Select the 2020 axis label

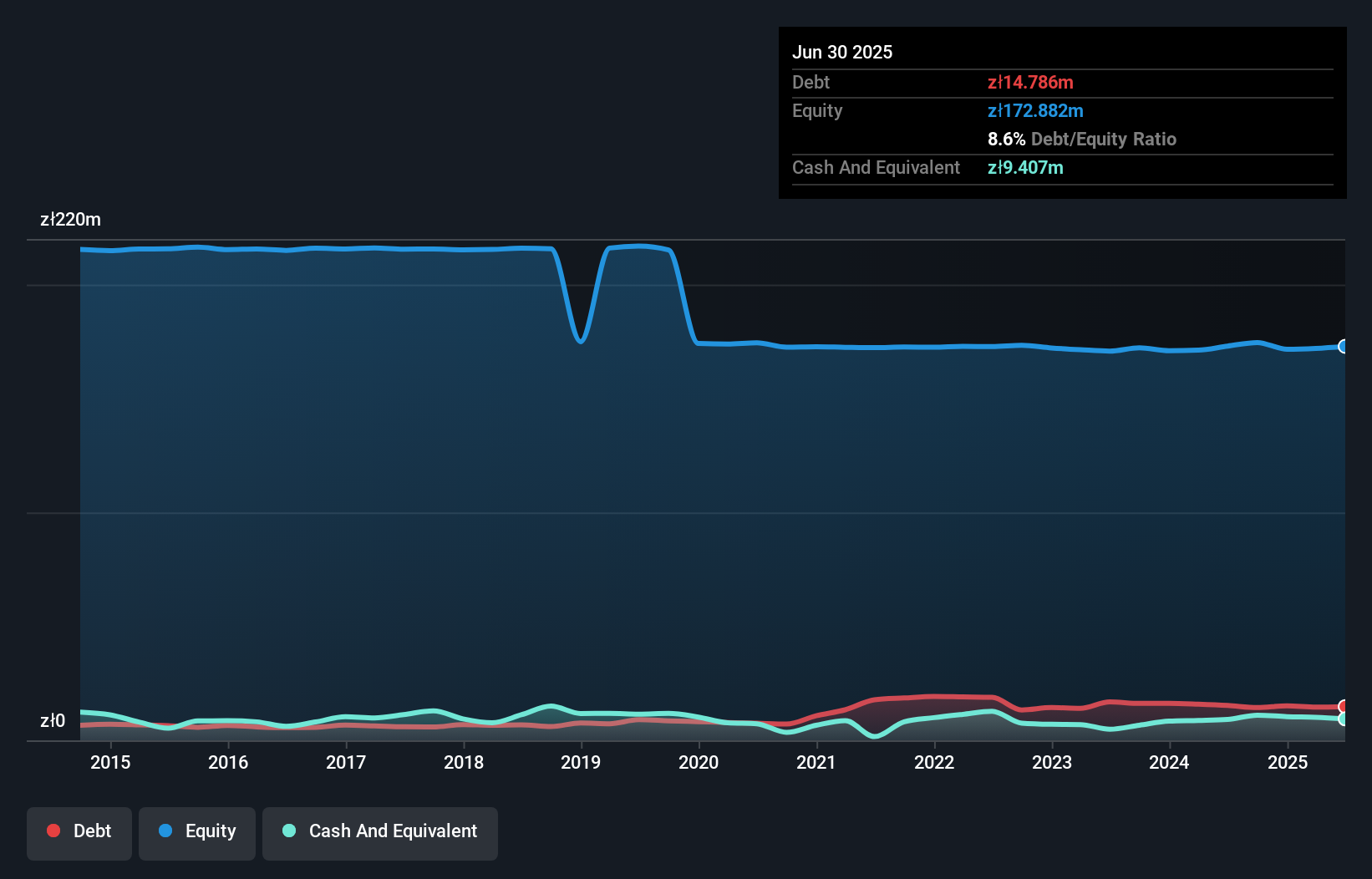pyautogui.click(x=699, y=762)
